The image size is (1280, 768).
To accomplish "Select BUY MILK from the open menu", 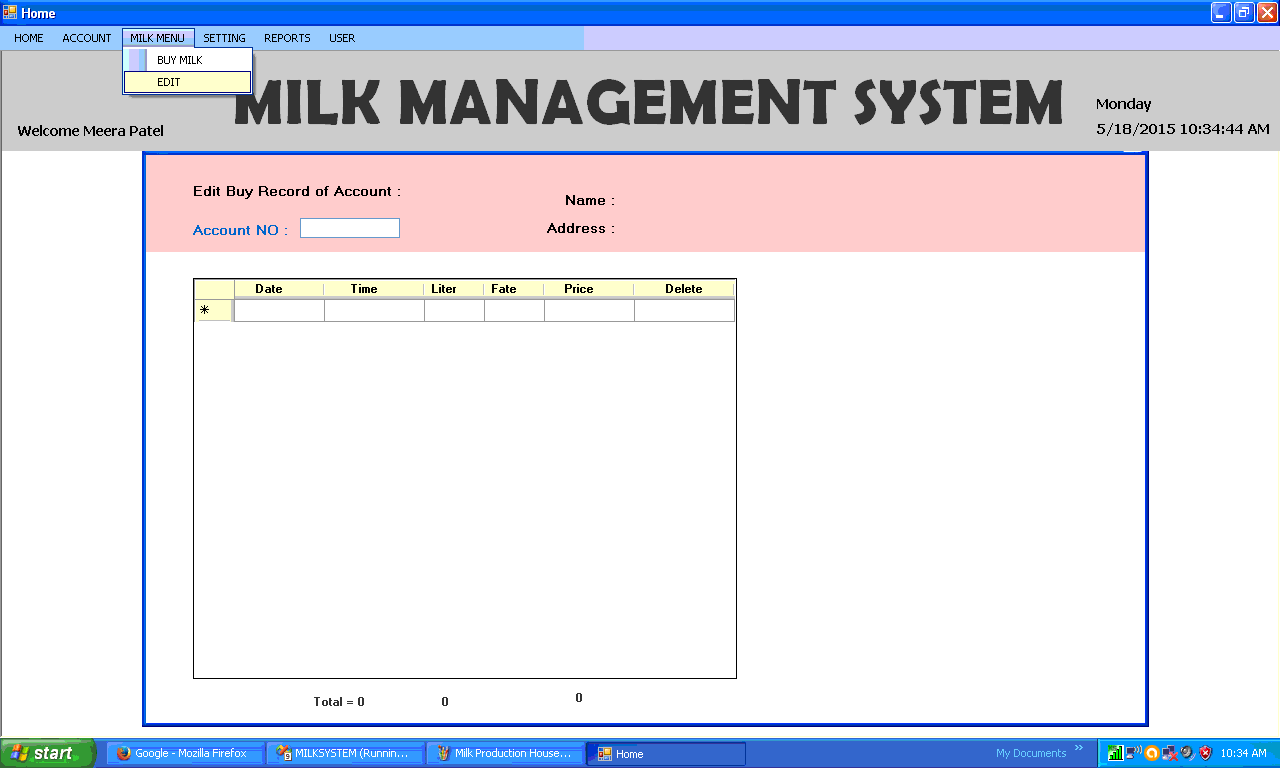I will pyautogui.click(x=180, y=60).
